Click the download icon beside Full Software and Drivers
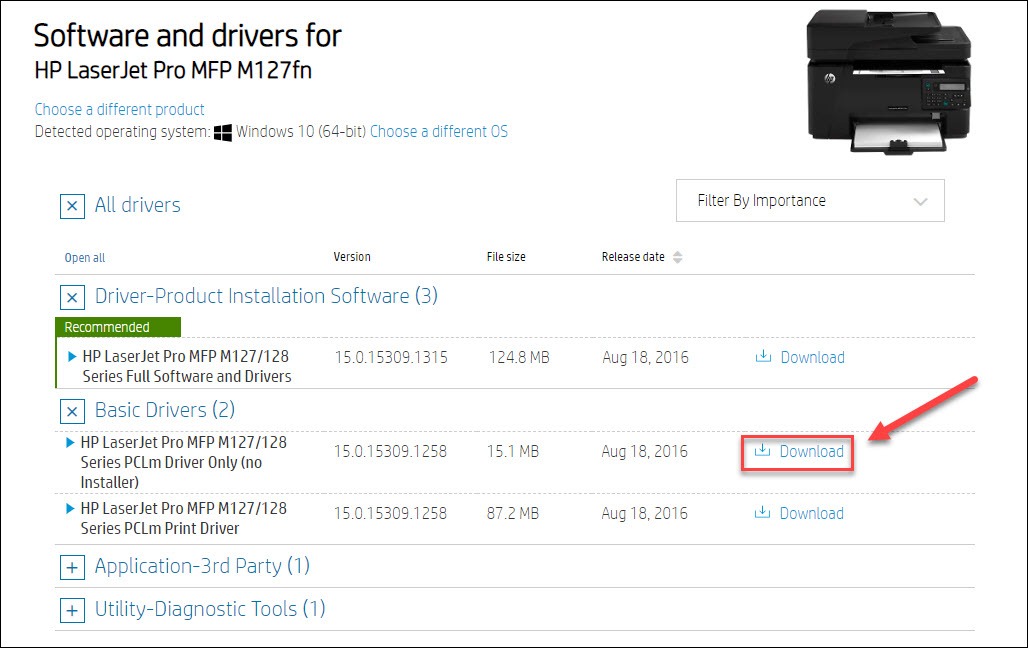Viewport: 1028px width, 648px height. pyautogui.click(x=765, y=357)
